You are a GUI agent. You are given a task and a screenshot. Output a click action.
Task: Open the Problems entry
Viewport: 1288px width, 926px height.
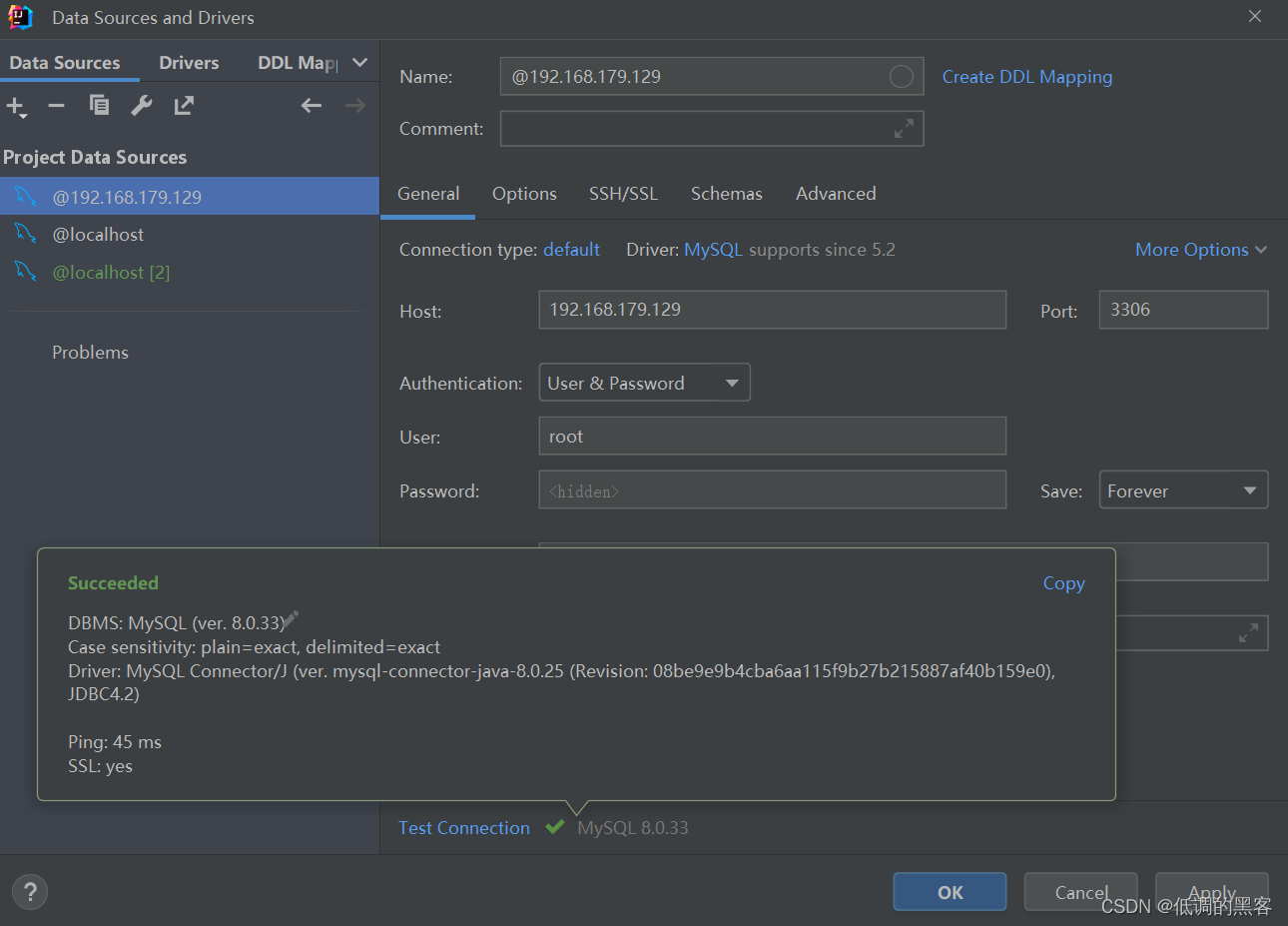pos(90,353)
